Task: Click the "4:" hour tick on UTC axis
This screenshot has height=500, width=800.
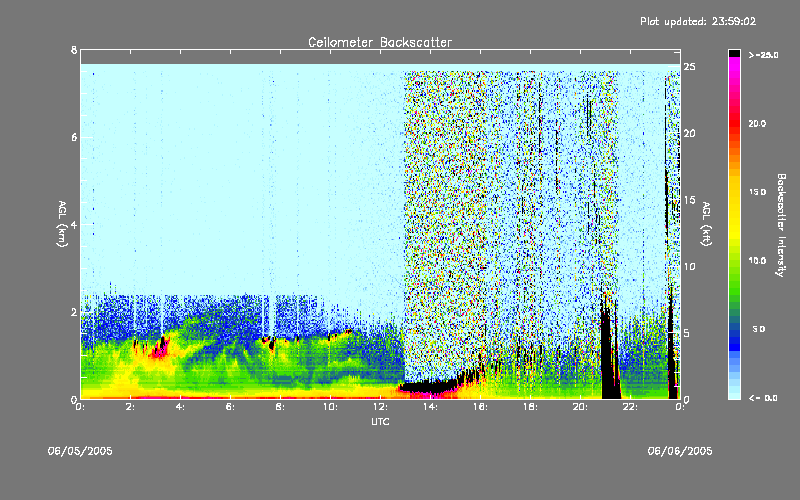Action: (180, 407)
